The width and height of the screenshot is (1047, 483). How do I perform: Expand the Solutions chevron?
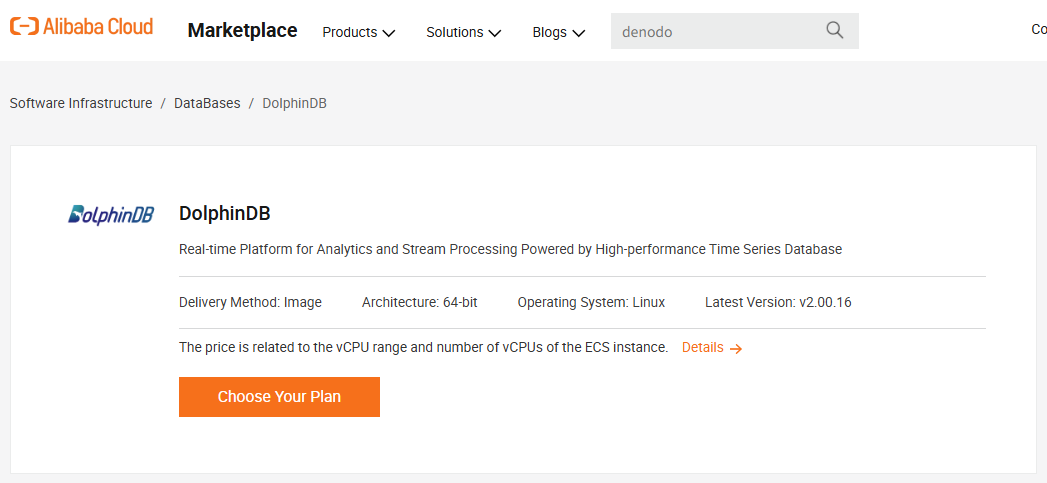495,33
